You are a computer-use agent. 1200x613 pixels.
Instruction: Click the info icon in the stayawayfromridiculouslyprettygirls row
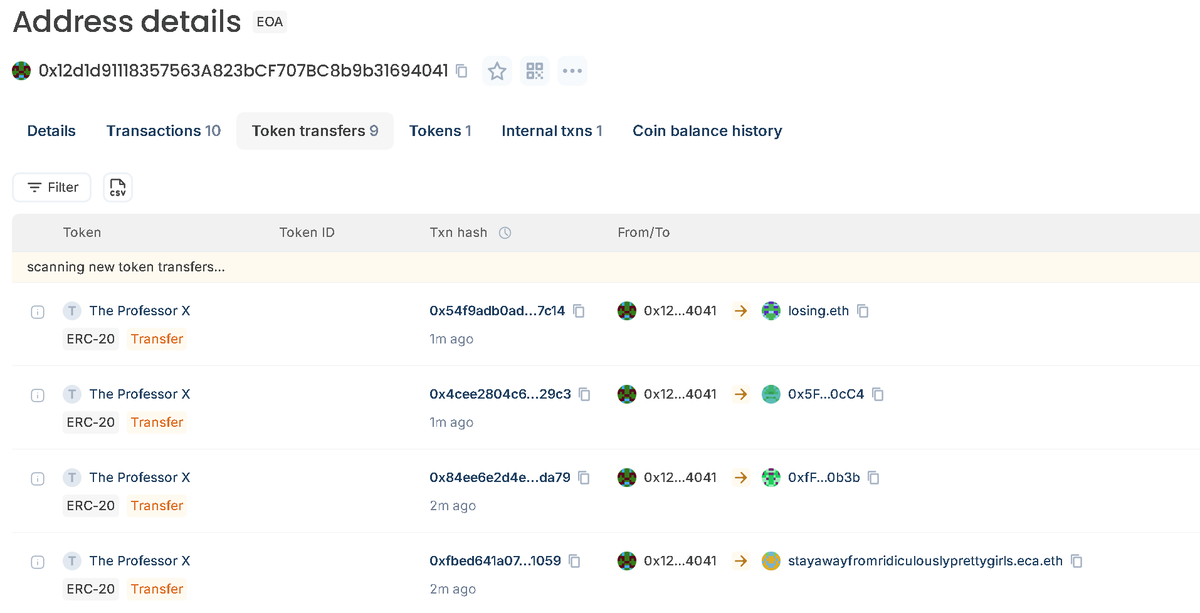point(37,562)
